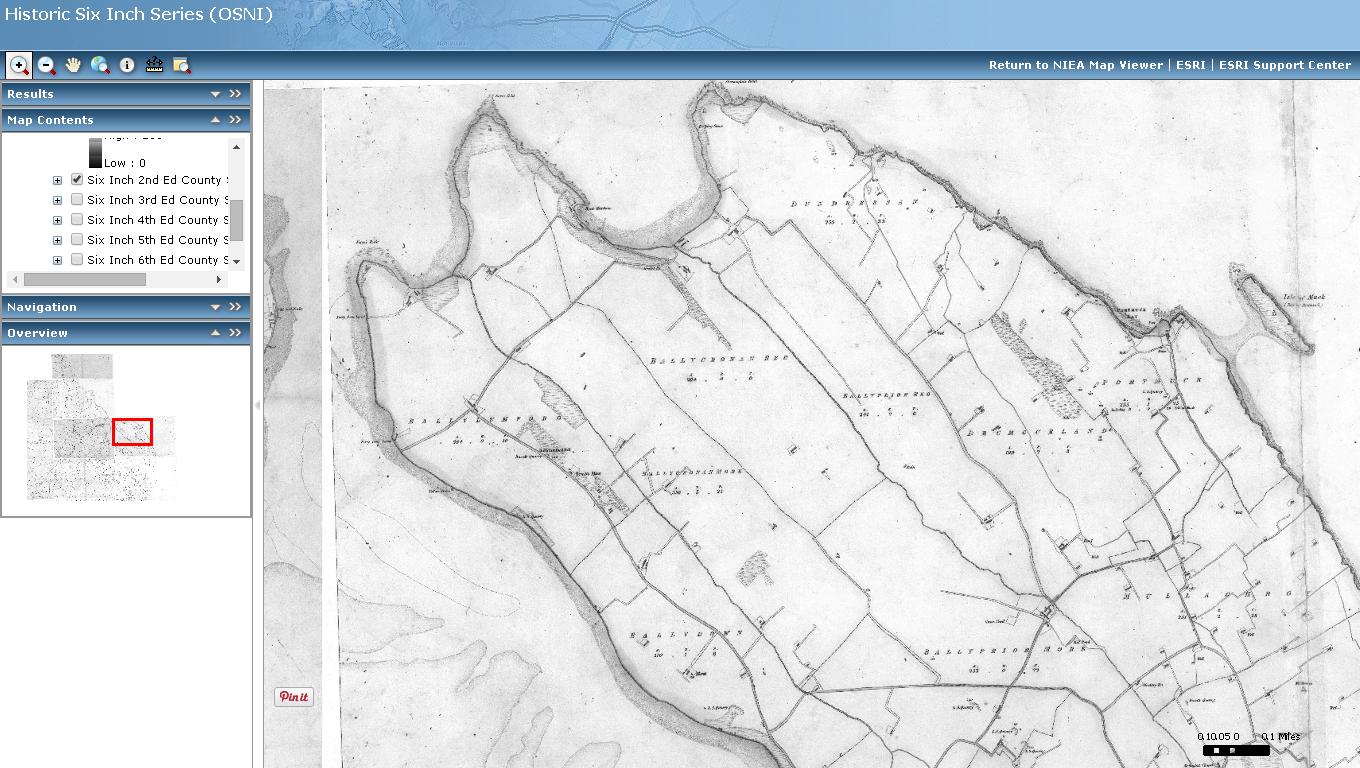Click the Pin it button

pos(293,696)
